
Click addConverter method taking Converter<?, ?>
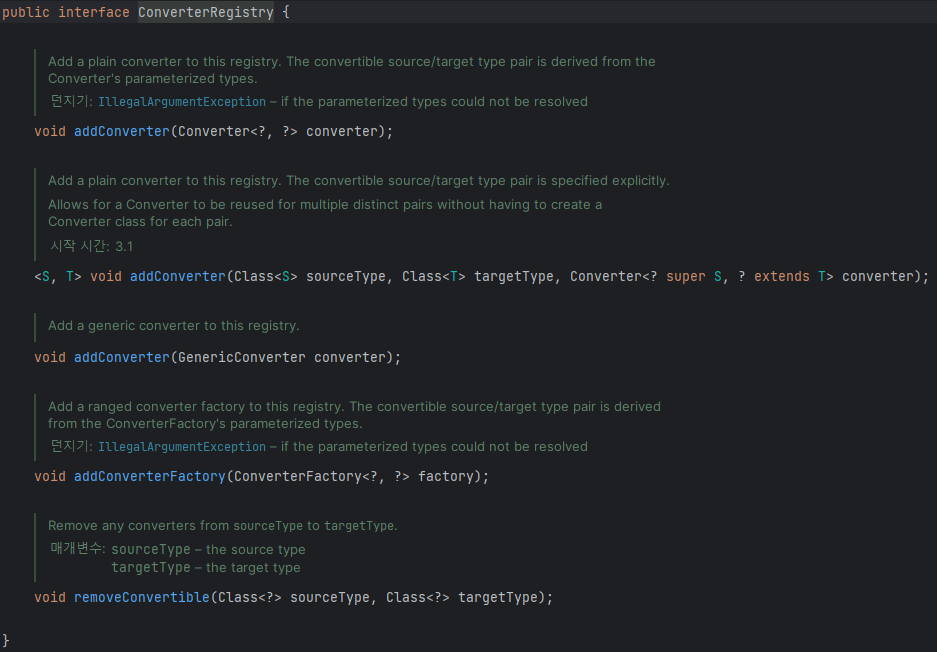click(x=122, y=131)
